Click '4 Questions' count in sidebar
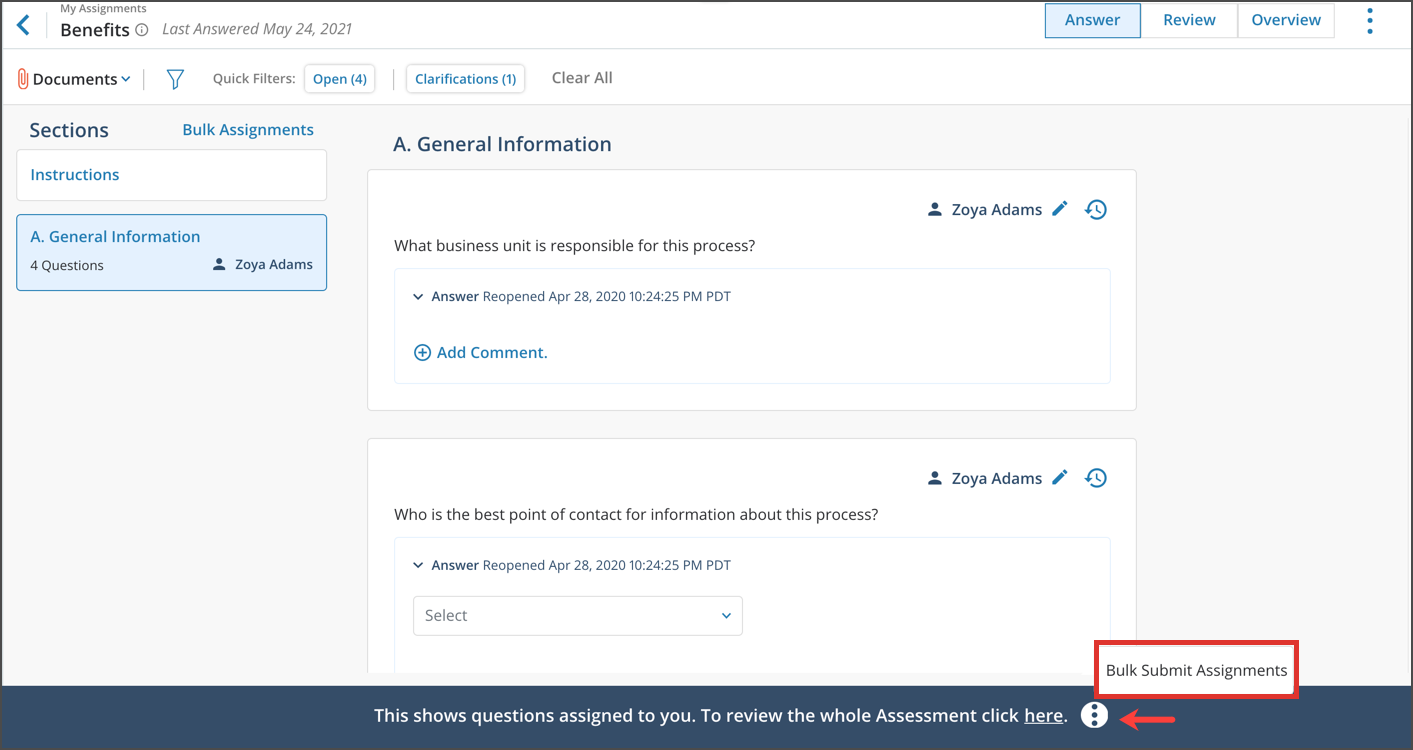1413x750 pixels. coord(67,266)
